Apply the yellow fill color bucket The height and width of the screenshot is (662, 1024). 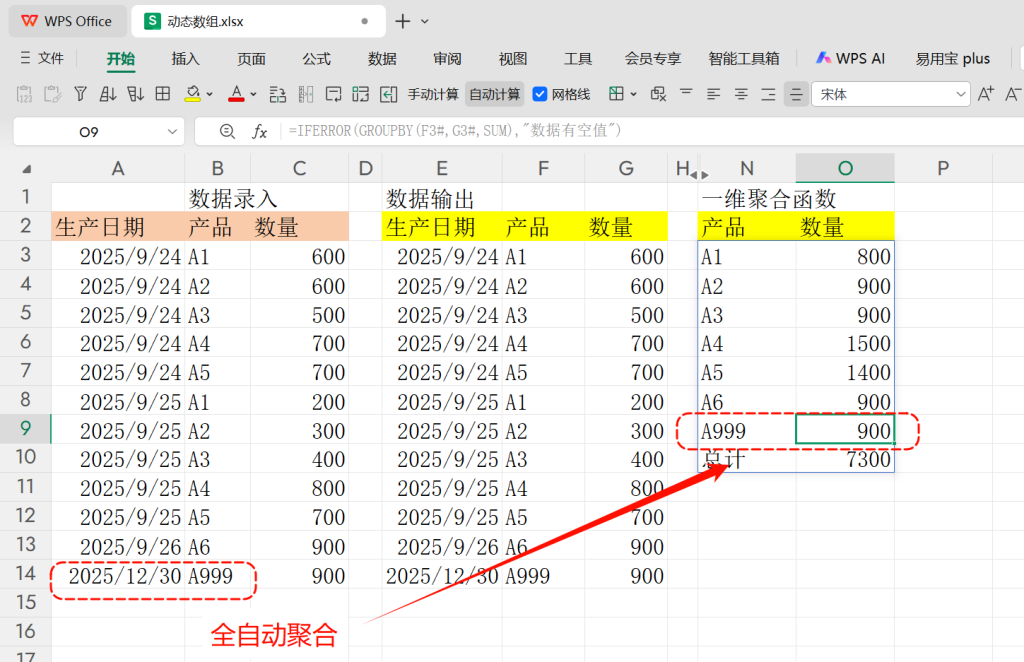(192, 94)
